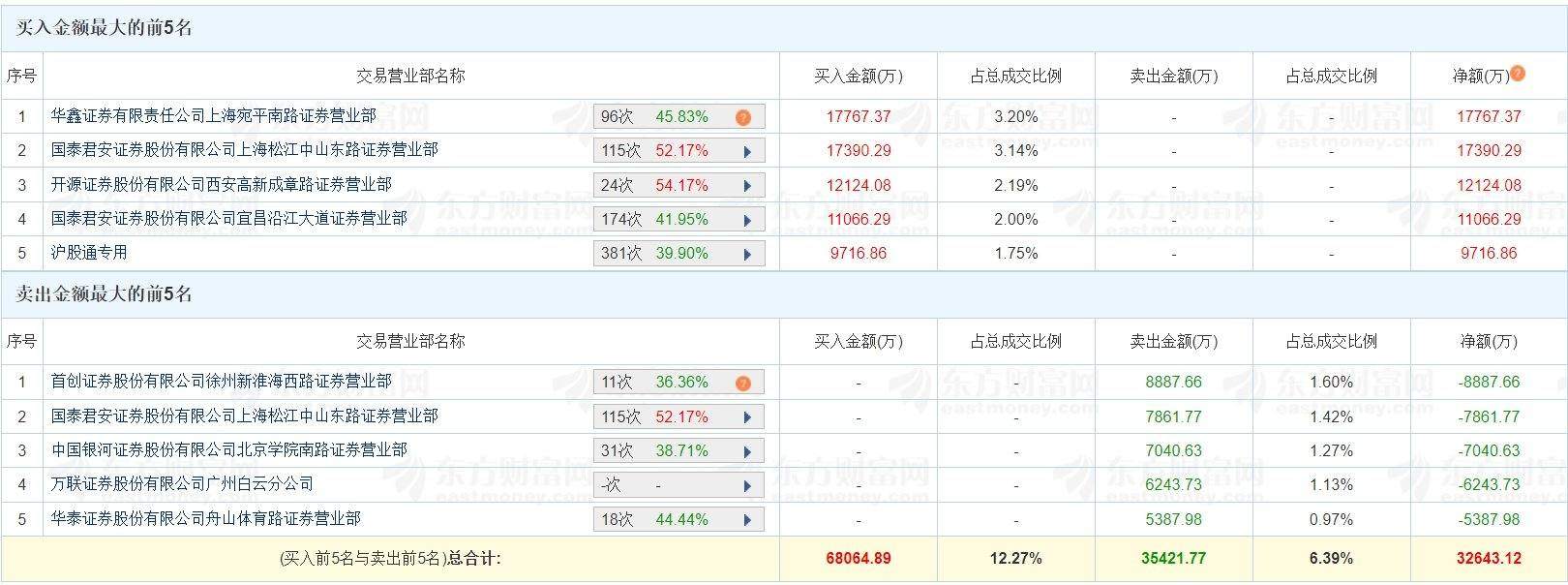Open the 中国银河证券 北京学院南路证券营业部 link
The width and height of the screenshot is (1568, 585).
point(228,449)
